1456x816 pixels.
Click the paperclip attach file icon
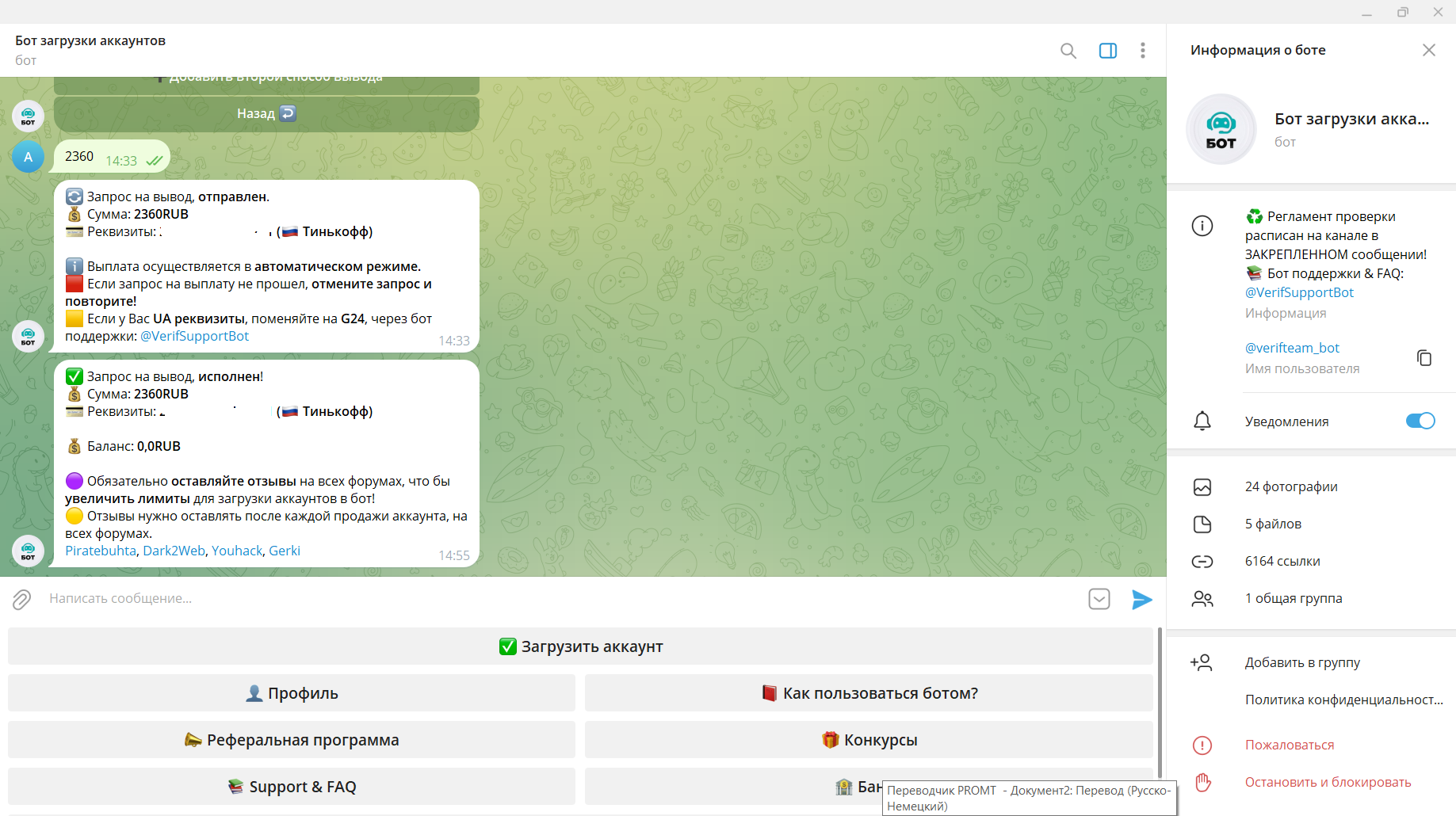point(21,599)
